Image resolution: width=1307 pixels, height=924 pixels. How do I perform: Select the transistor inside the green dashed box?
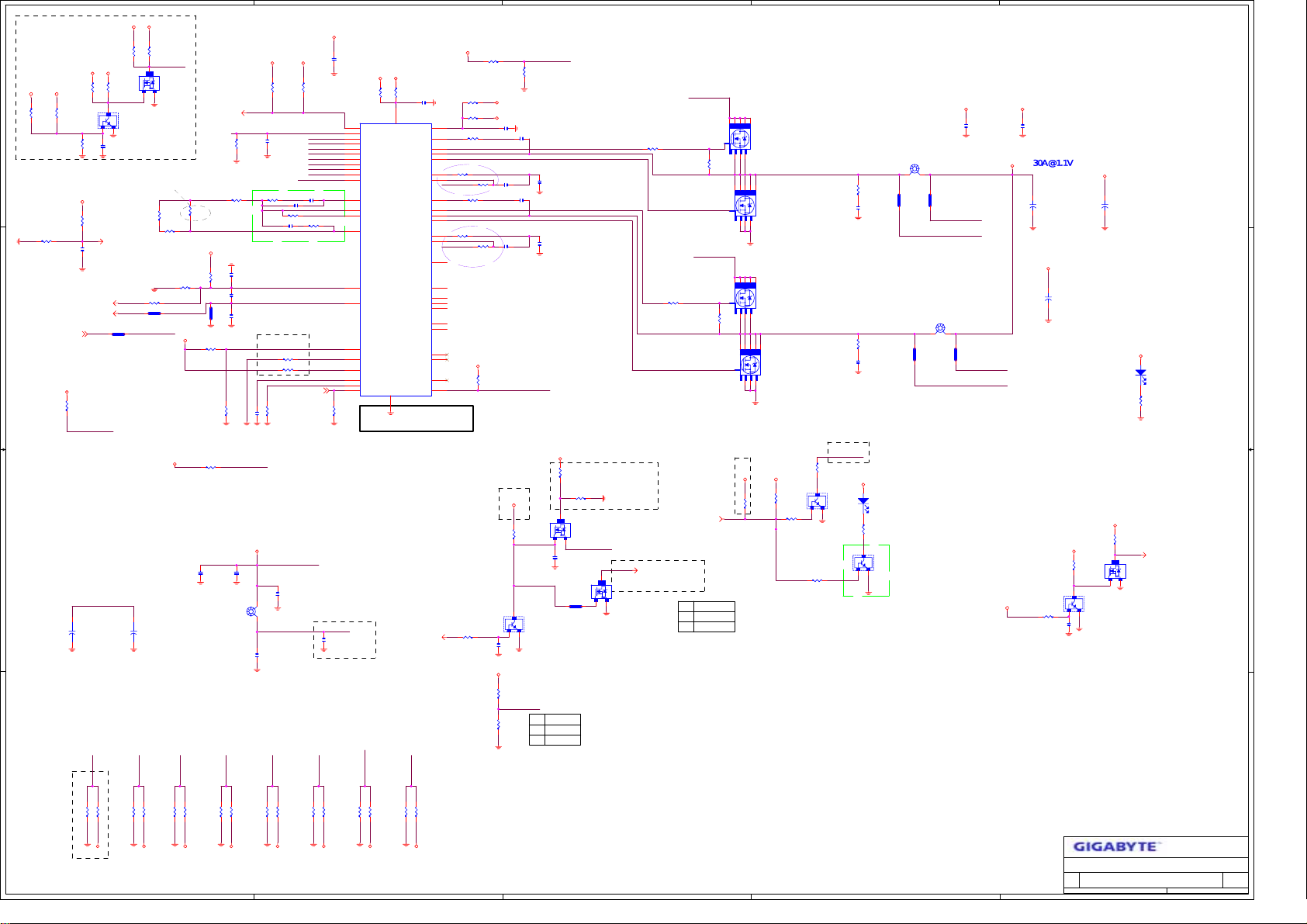[863, 563]
